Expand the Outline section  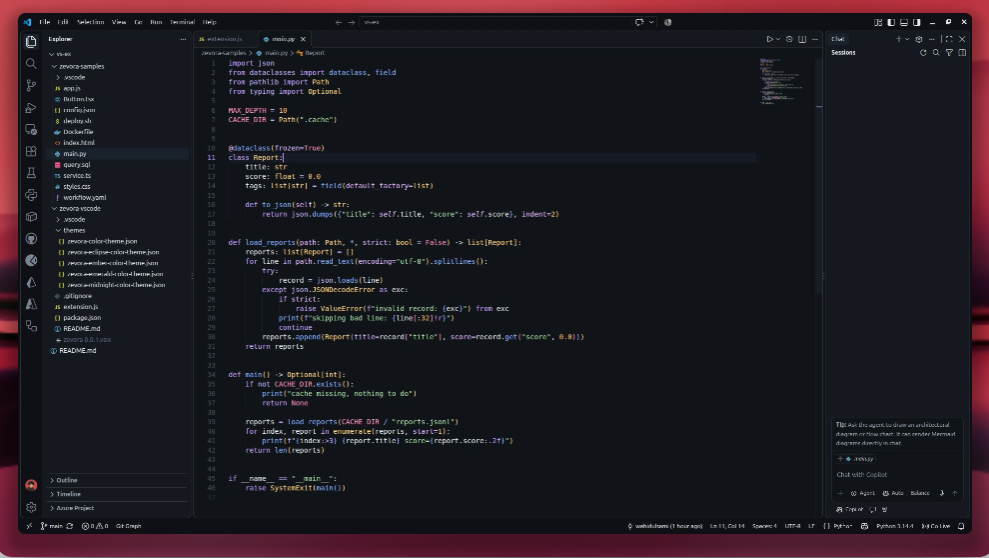point(117,480)
